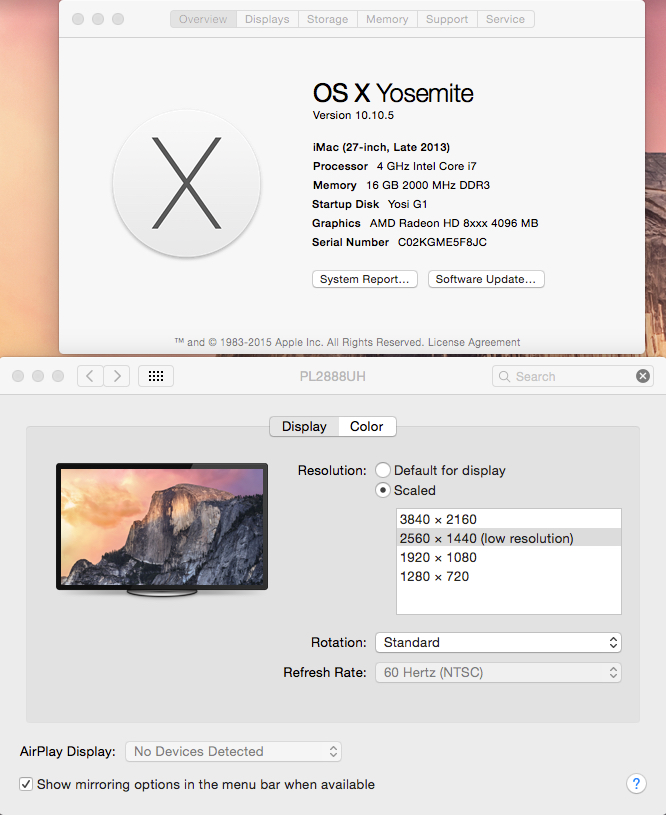This screenshot has width=666, height=815.
Task: Open the Refresh Rate dropdown
Action: (498, 673)
